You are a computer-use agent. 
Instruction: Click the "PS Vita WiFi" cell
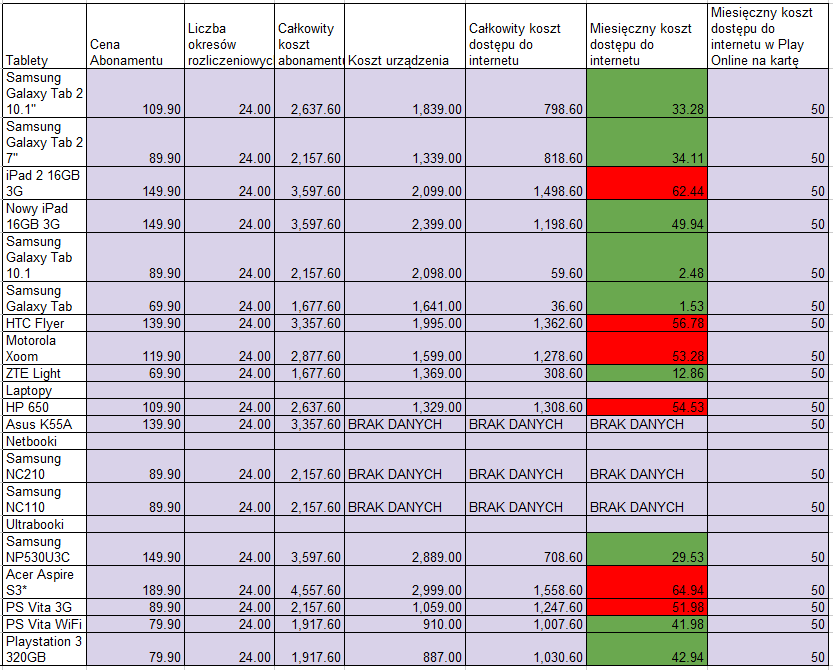pyautogui.click(x=45, y=624)
